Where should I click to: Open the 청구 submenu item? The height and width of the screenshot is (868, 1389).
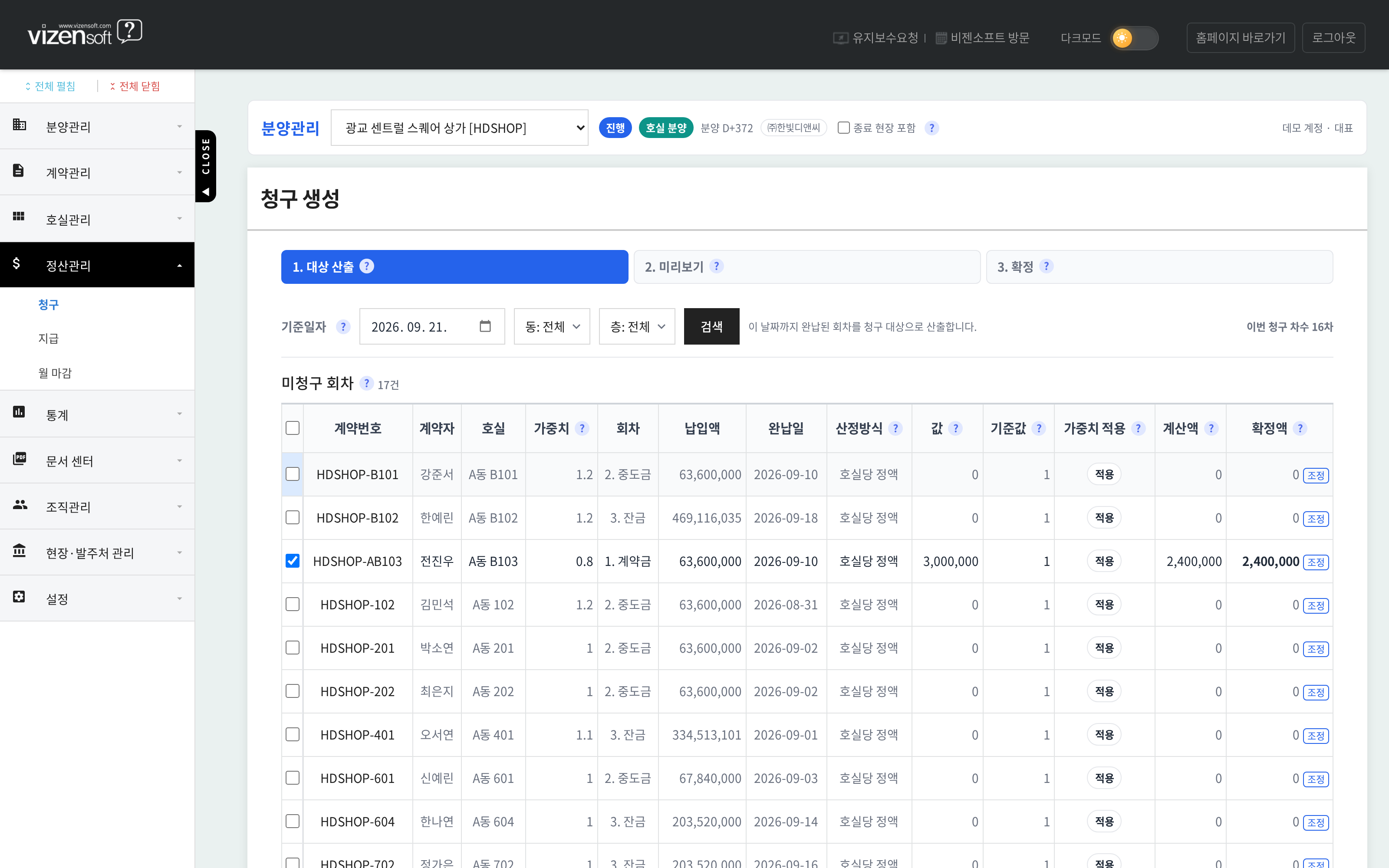48,304
